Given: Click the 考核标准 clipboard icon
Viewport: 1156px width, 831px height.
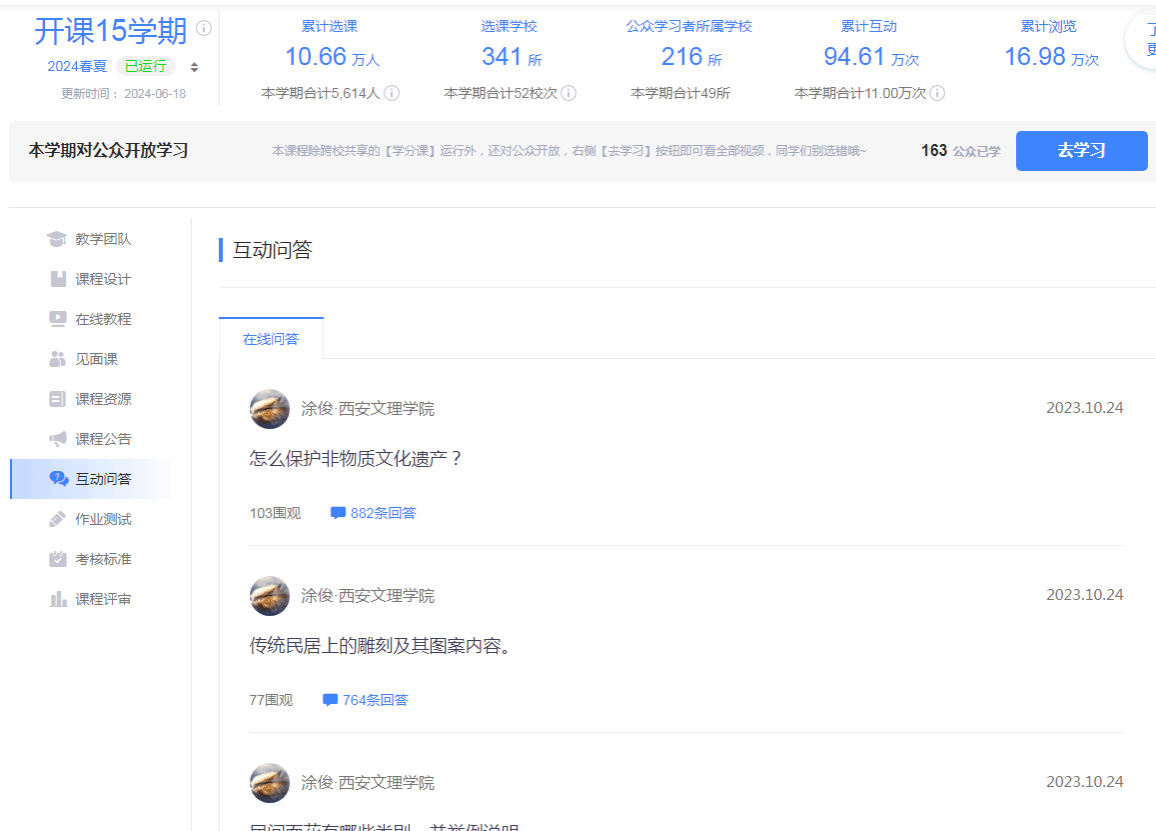Looking at the screenshot, I should click(58, 559).
